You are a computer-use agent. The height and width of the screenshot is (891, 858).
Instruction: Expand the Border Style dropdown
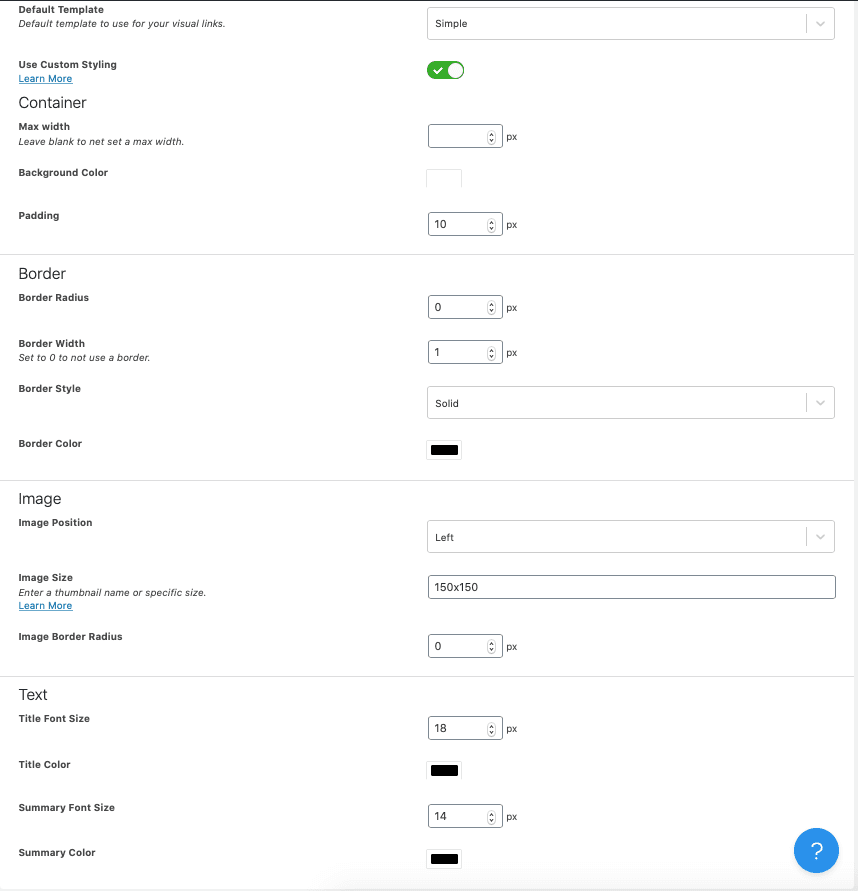click(x=630, y=403)
